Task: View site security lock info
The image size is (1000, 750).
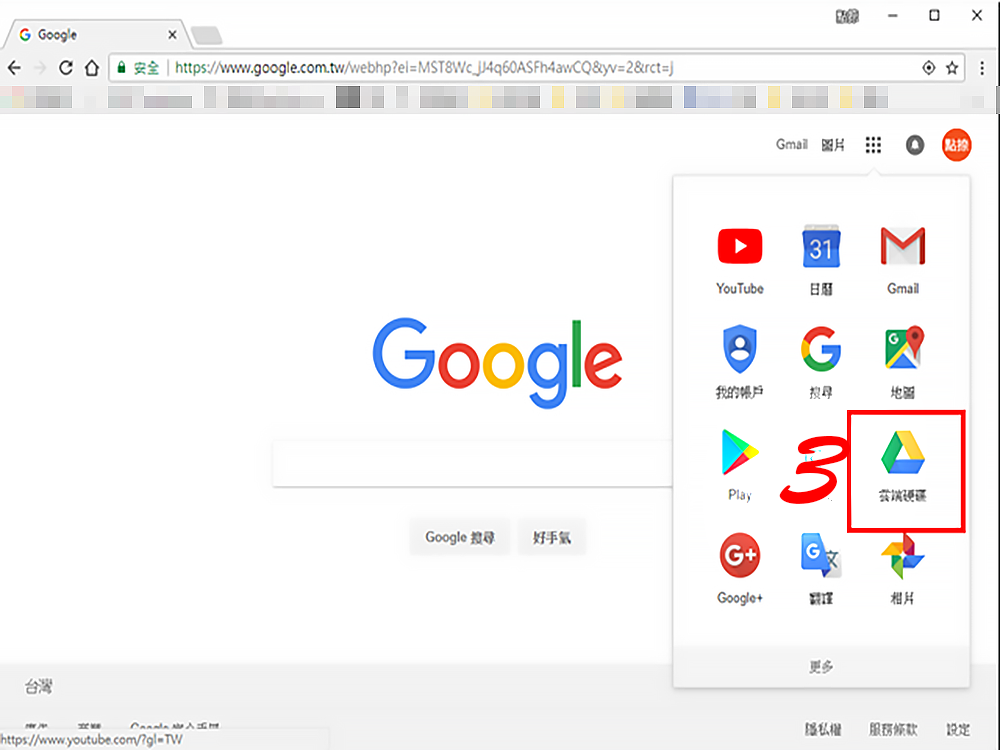Action: [121, 68]
